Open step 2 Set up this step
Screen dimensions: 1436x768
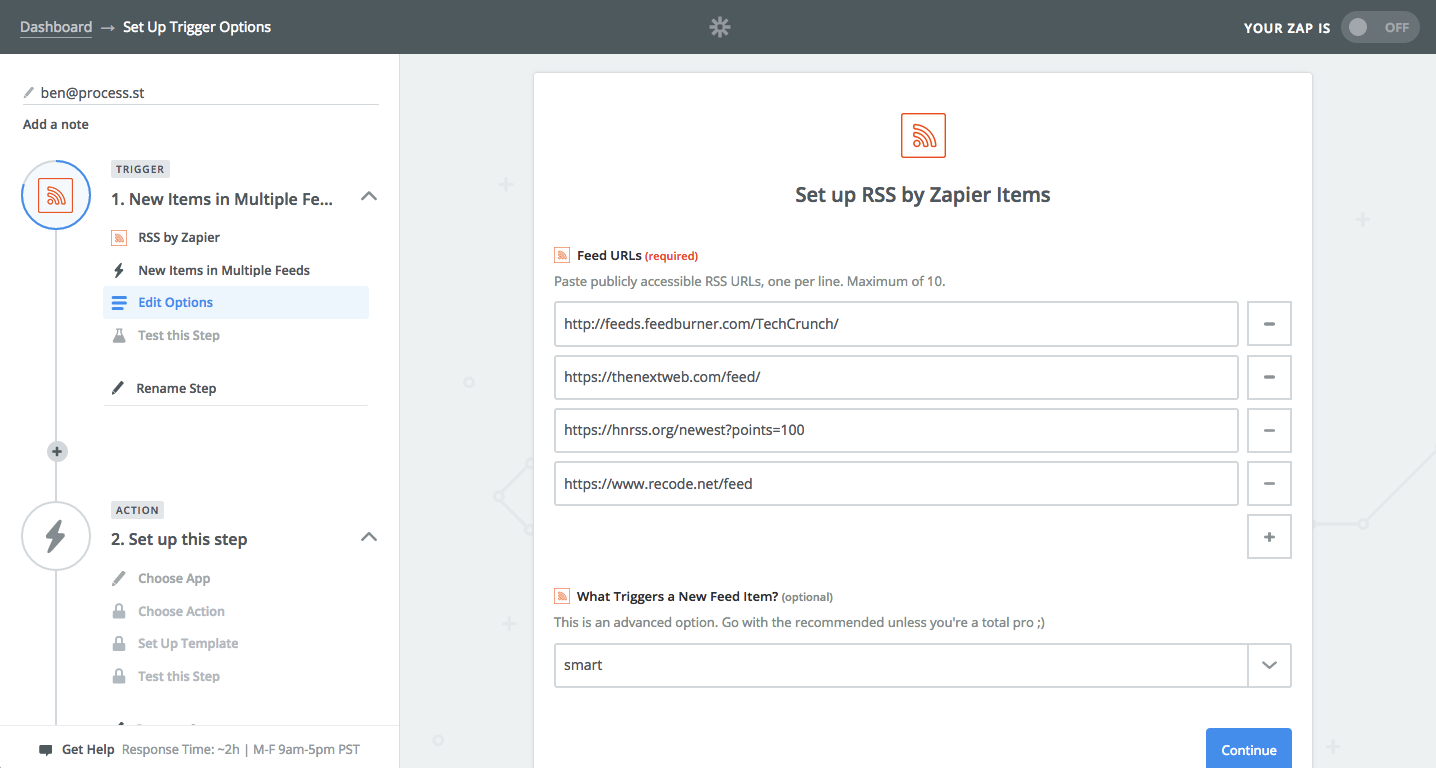(x=179, y=539)
